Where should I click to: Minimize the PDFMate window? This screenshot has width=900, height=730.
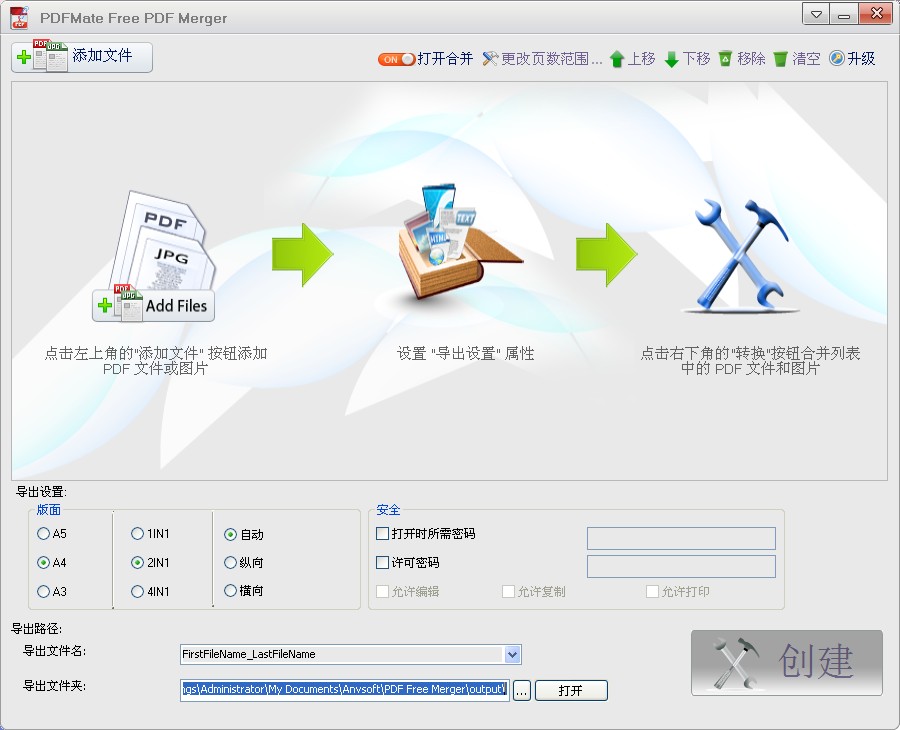pyautogui.click(x=844, y=14)
